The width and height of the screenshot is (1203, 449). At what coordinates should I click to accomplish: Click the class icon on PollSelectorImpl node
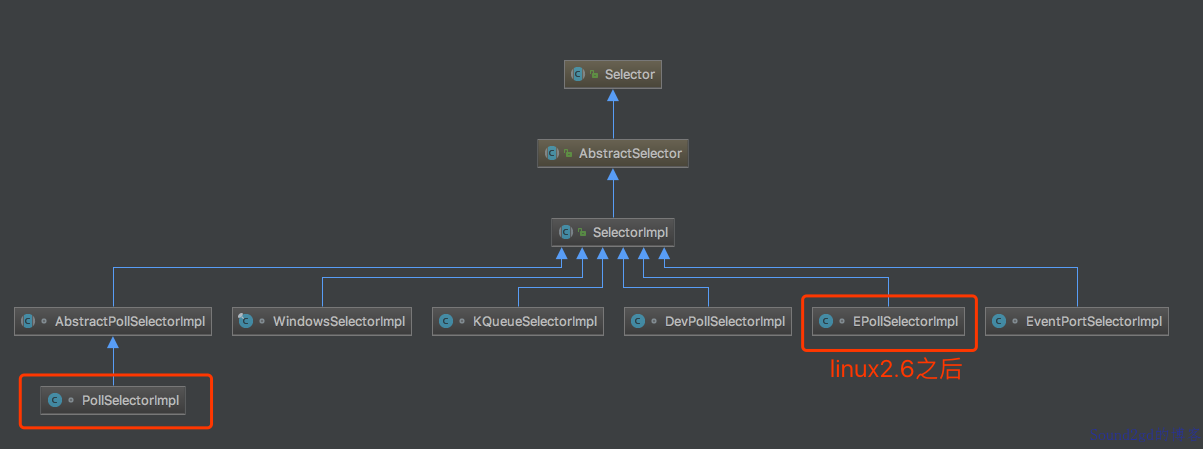(55, 400)
